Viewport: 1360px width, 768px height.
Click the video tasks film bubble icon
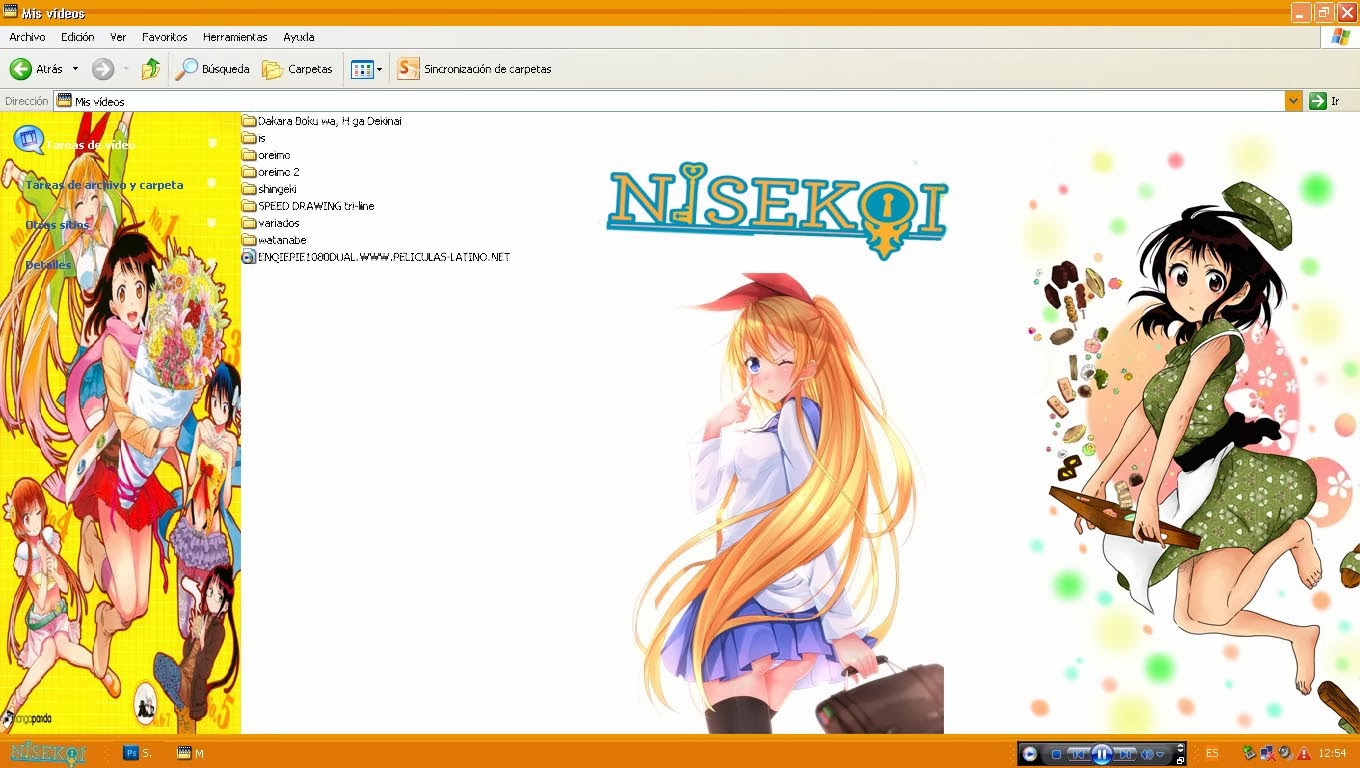click(x=29, y=140)
